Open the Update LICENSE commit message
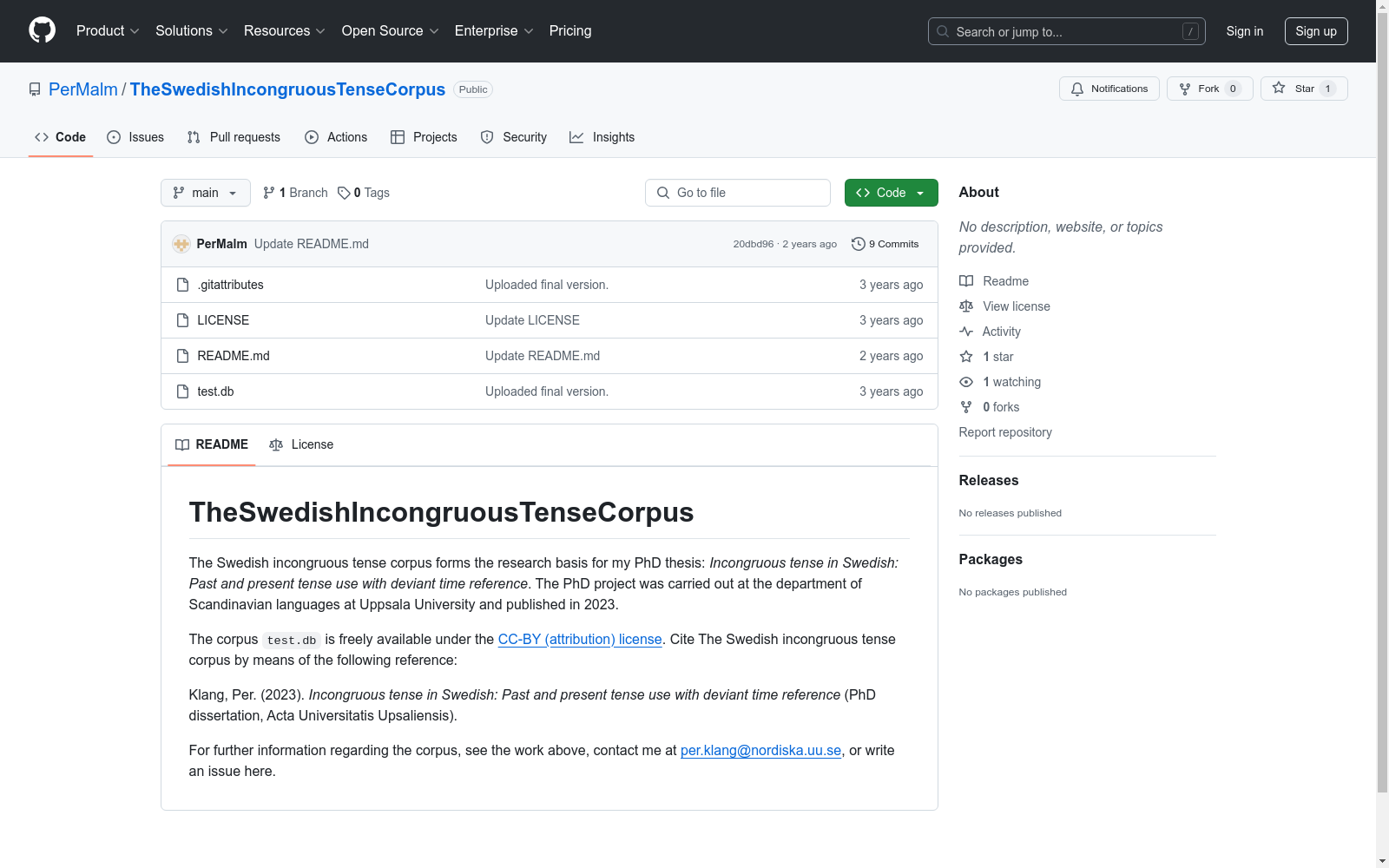1389x868 pixels. click(x=532, y=320)
